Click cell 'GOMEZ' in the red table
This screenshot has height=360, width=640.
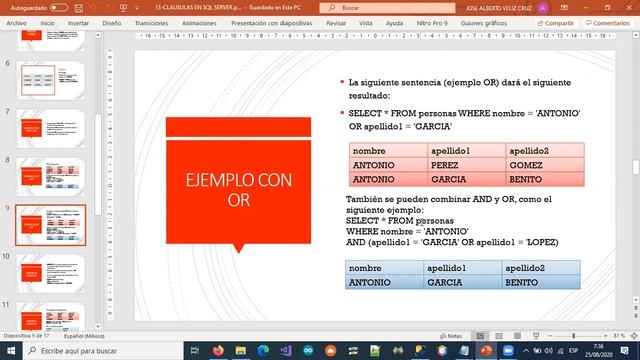tap(545, 165)
